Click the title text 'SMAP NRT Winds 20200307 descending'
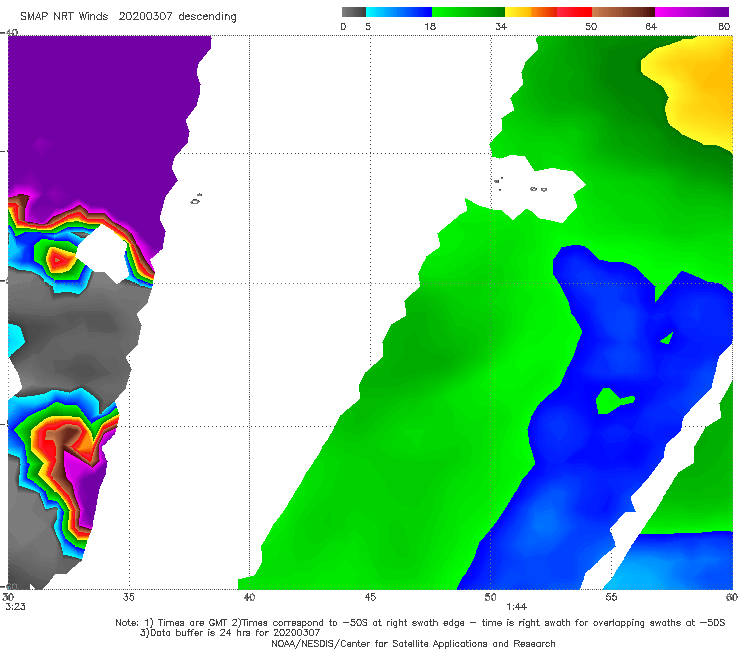Viewport: 740px width, 650px height. [x=128, y=17]
